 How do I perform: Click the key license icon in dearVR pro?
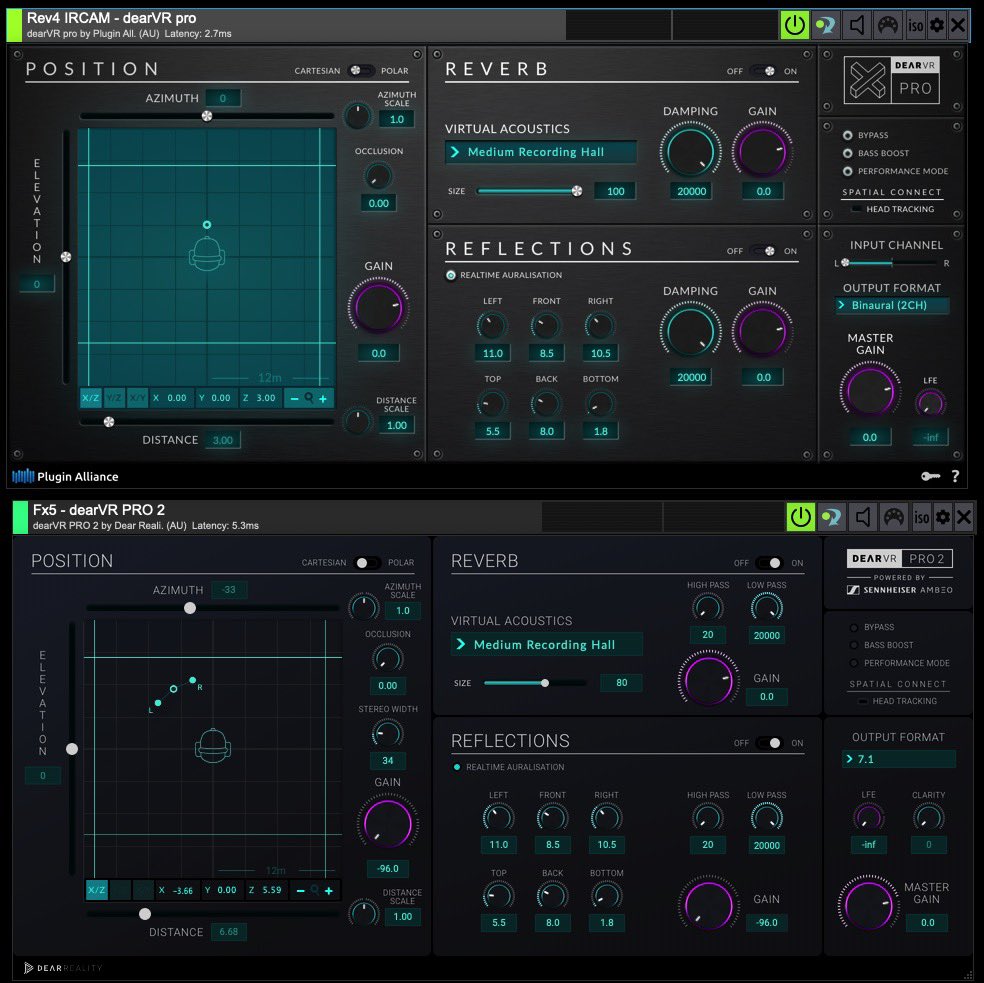[x=930, y=476]
